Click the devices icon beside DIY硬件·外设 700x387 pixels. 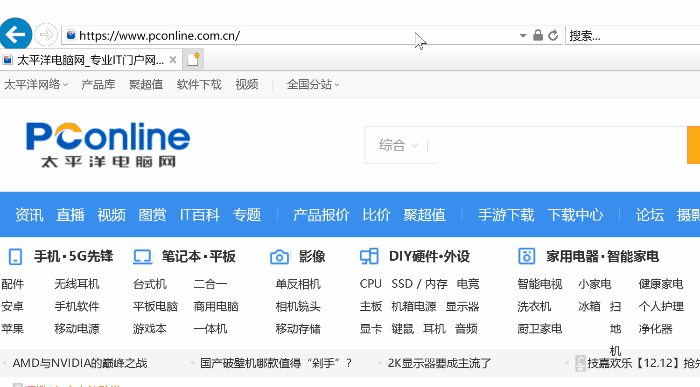click(x=369, y=257)
